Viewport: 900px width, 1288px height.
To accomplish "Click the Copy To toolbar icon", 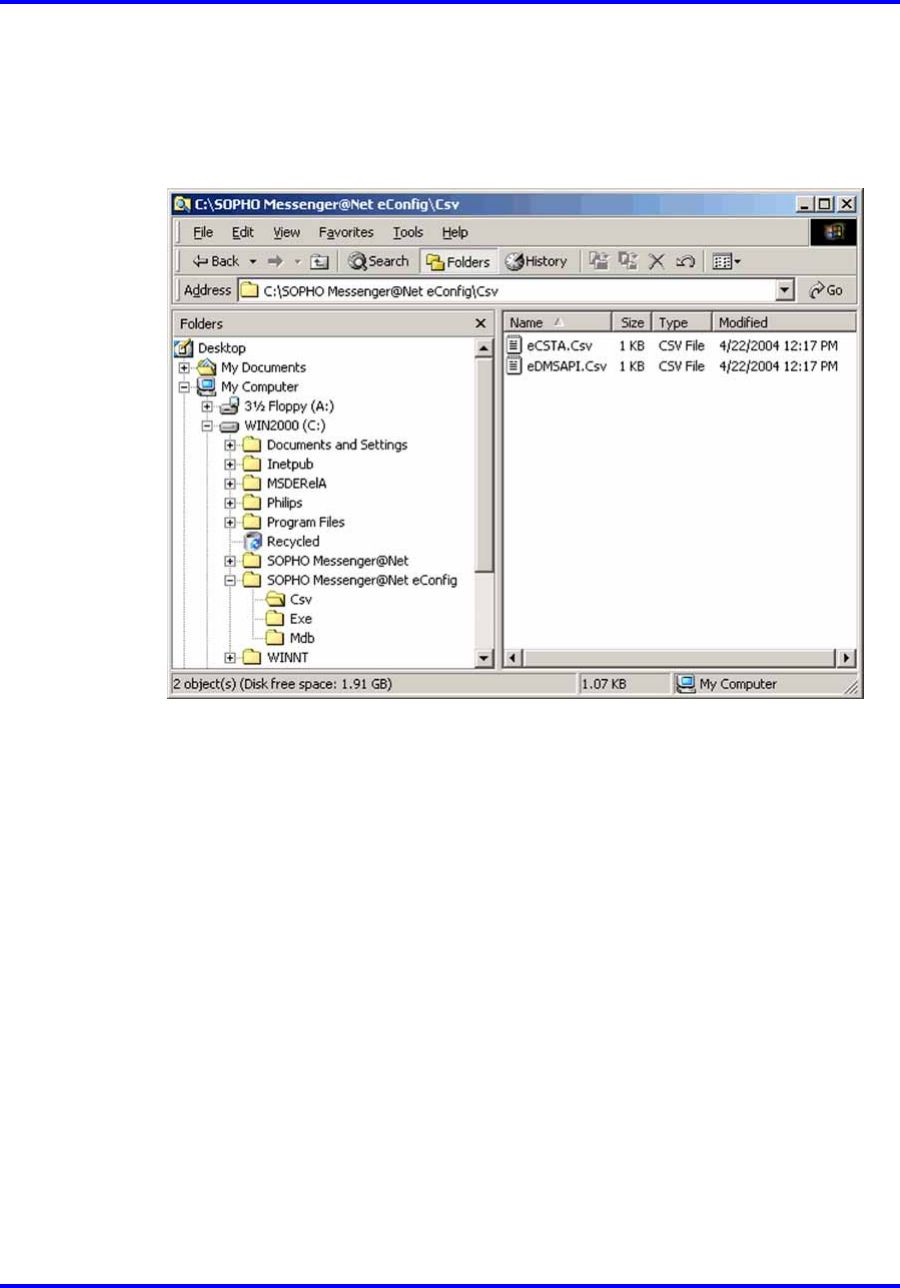I will pos(628,261).
